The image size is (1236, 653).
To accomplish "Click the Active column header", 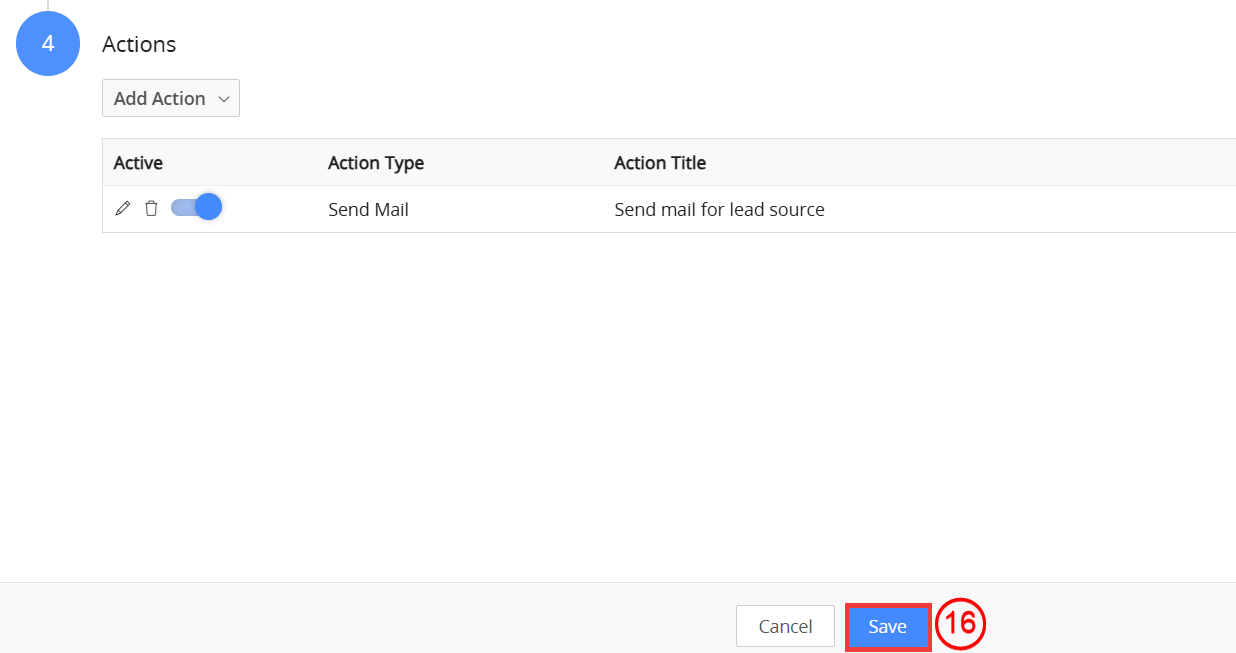I will point(138,162).
